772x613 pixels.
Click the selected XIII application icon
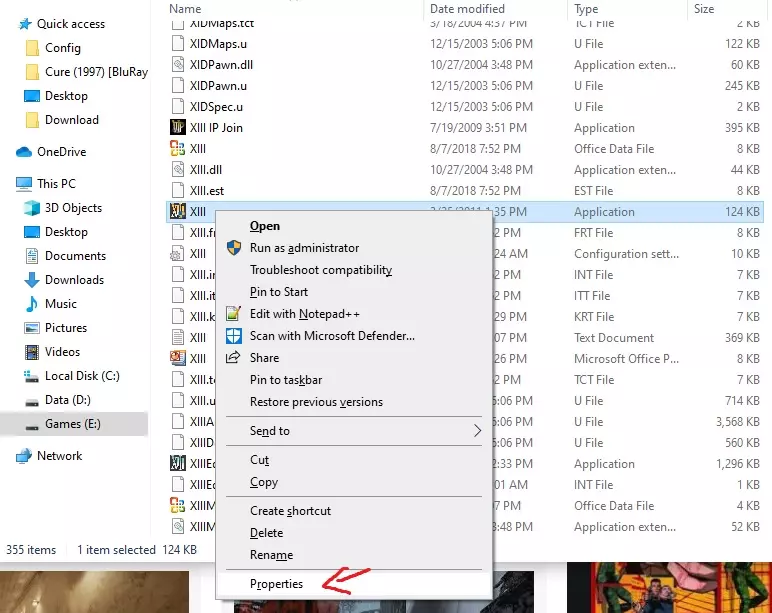point(178,211)
